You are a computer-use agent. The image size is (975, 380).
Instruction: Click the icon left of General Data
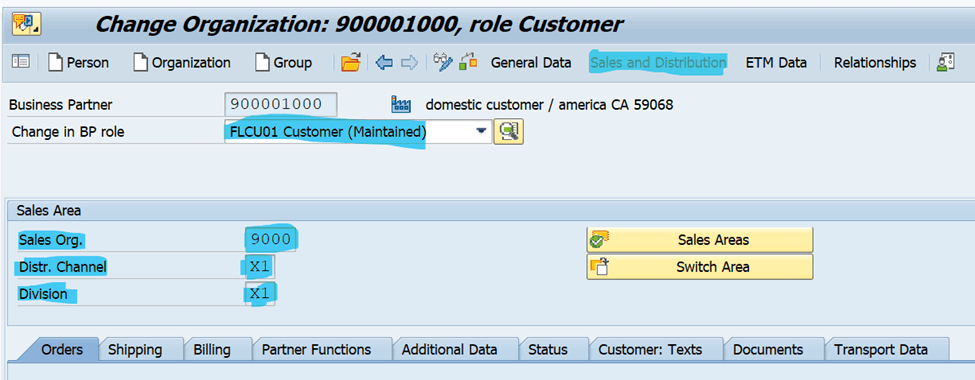tap(468, 63)
